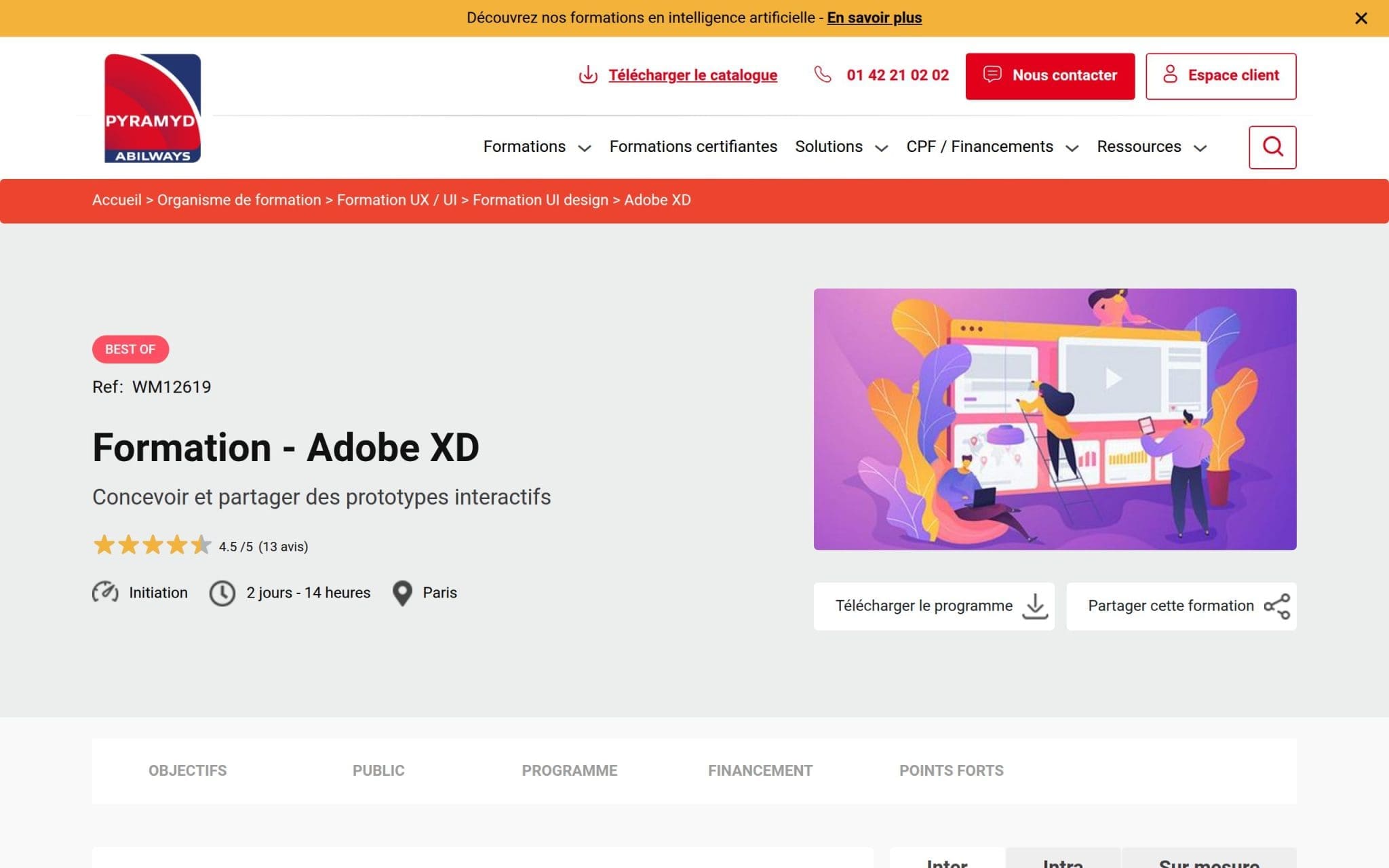
Task: Switch to PROGRAMME tab
Action: [x=569, y=771]
